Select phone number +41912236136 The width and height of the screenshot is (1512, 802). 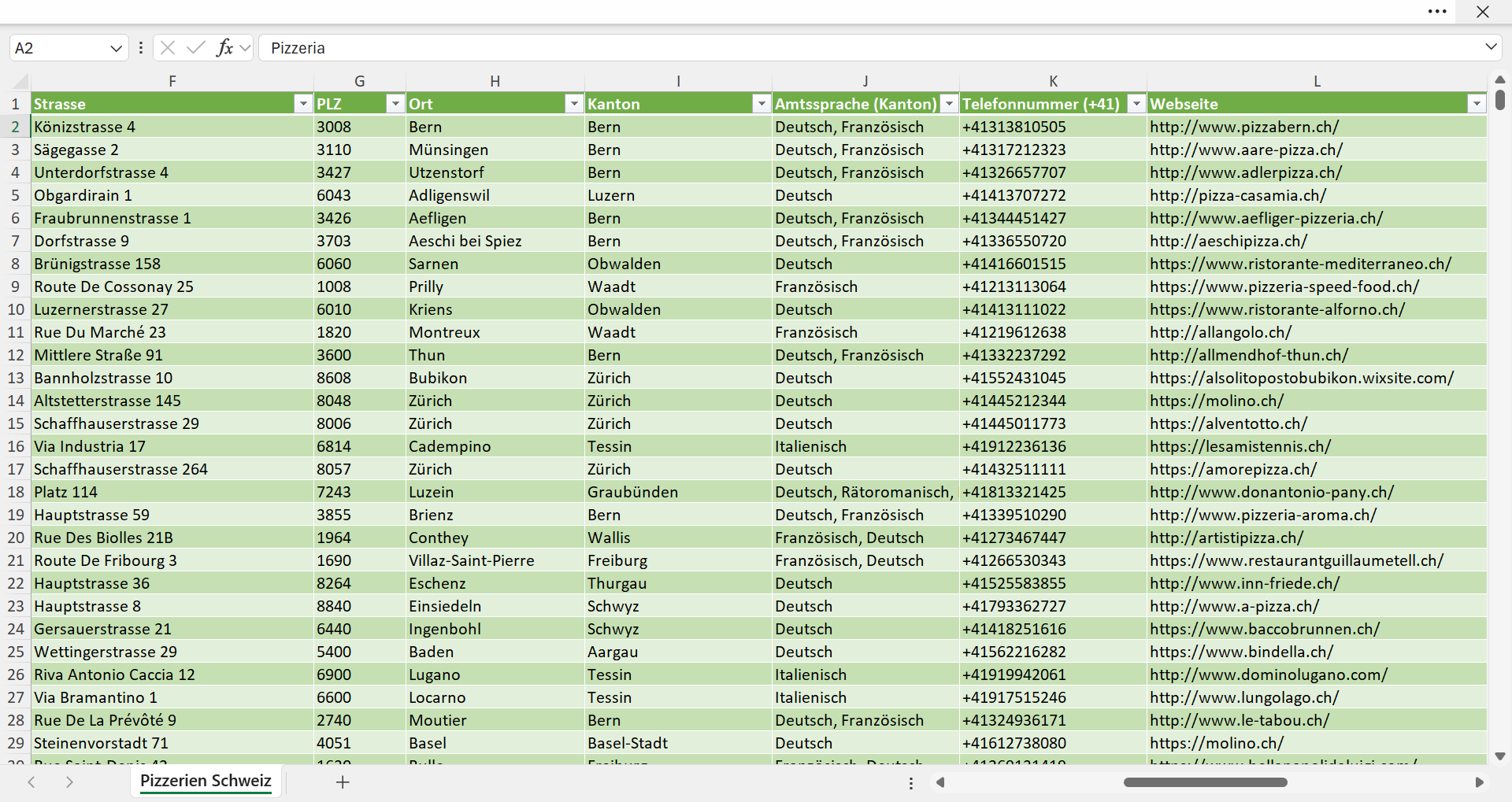pos(1053,446)
